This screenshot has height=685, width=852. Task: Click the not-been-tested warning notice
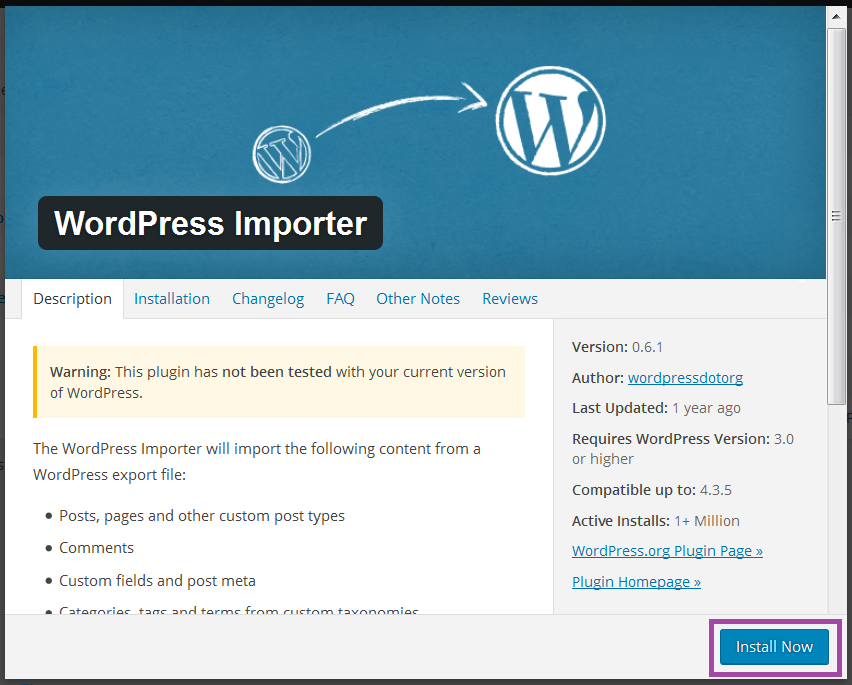279,382
